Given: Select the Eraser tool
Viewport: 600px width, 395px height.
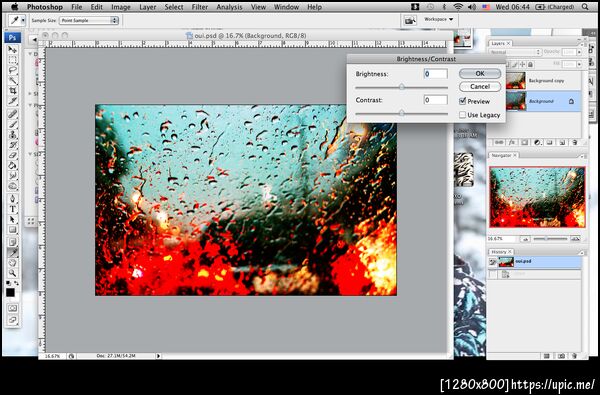Looking at the screenshot, I should tap(13, 155).
